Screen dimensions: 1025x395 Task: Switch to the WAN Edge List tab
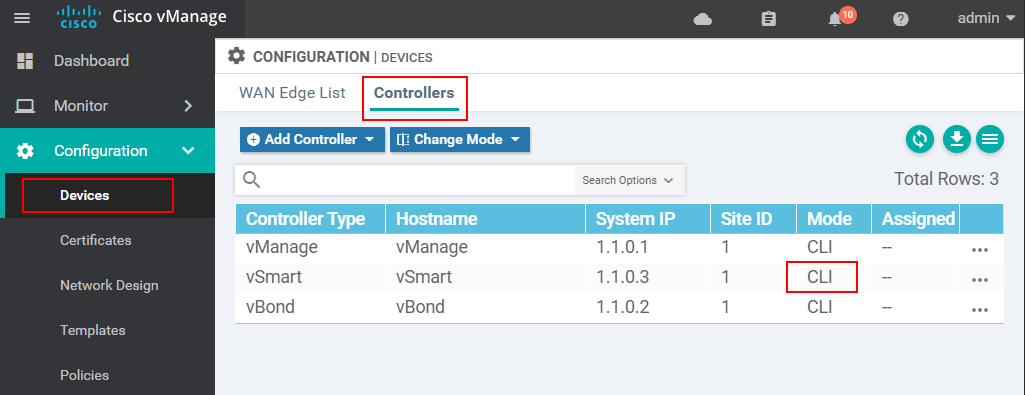pyautogui.click(x=292, y=93)
